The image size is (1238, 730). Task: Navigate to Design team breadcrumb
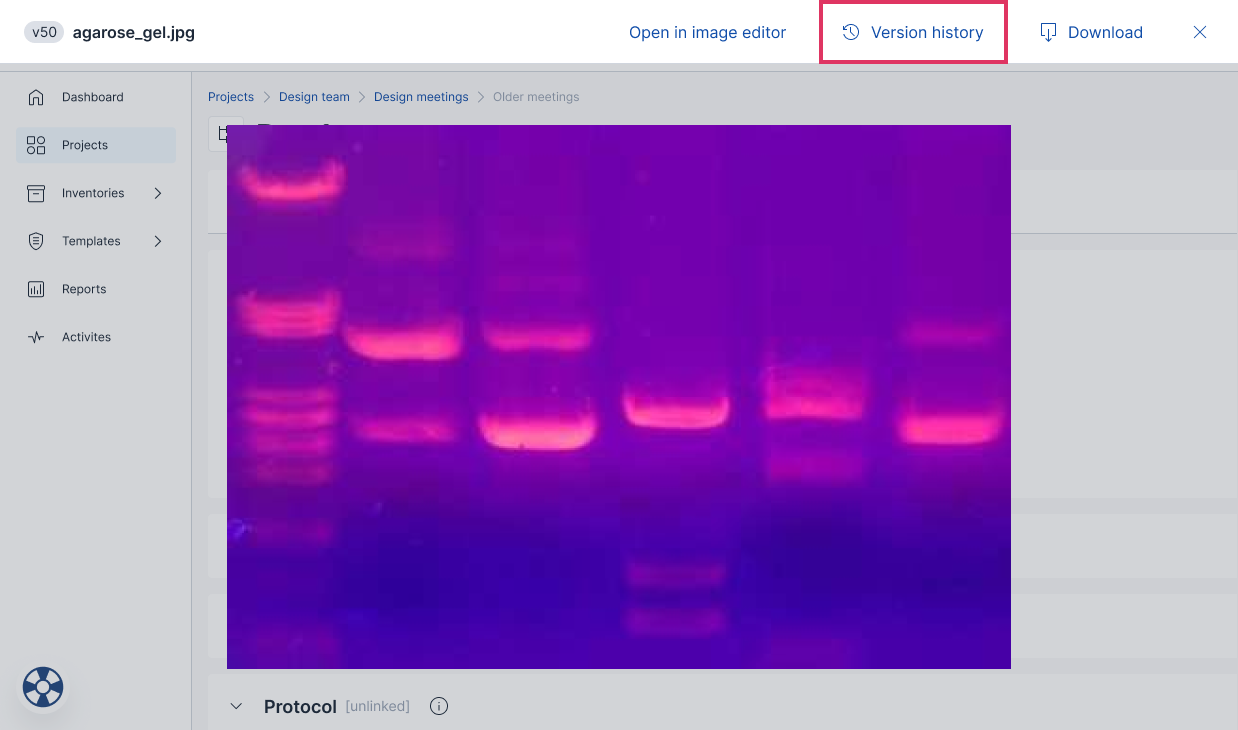coord(314,97)
